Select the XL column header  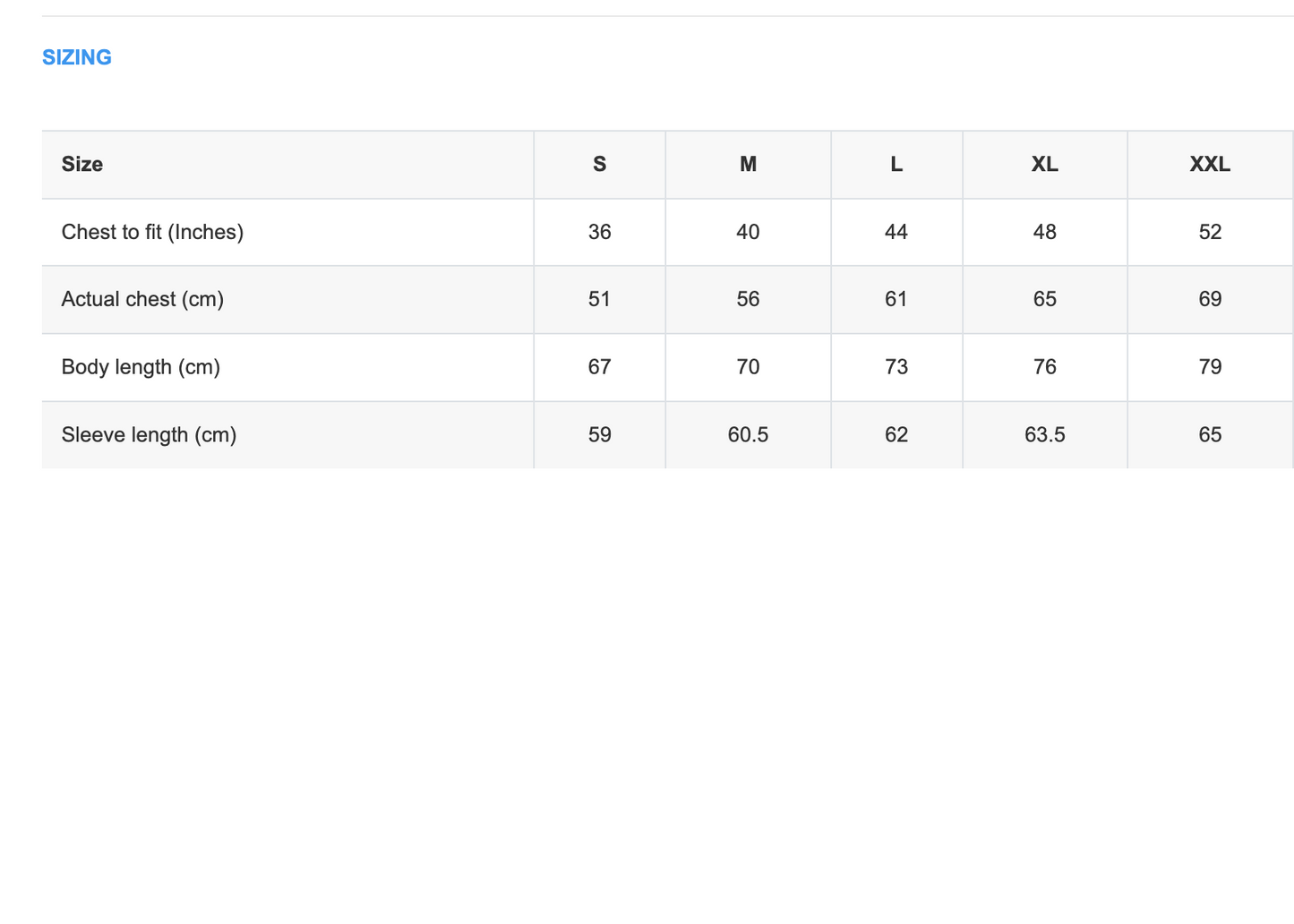point(1044,165)
